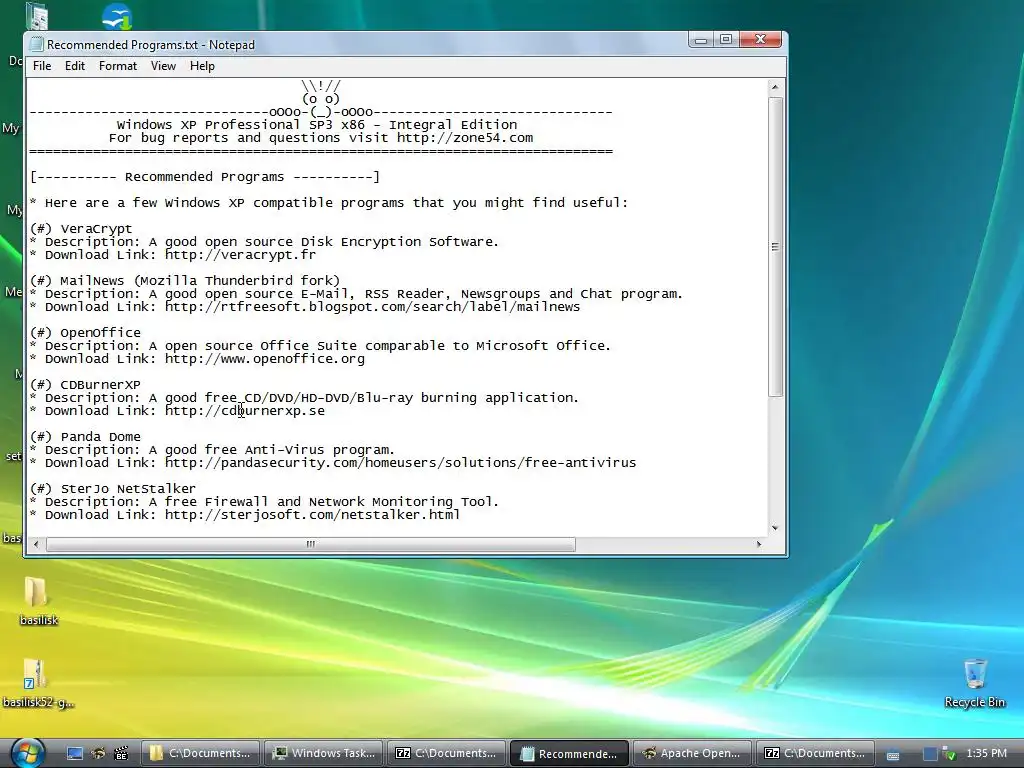Click the "[---------- Recommended Programs ----------]" line
Viewport: 1024px width, 768px height.
pos(204,177)
